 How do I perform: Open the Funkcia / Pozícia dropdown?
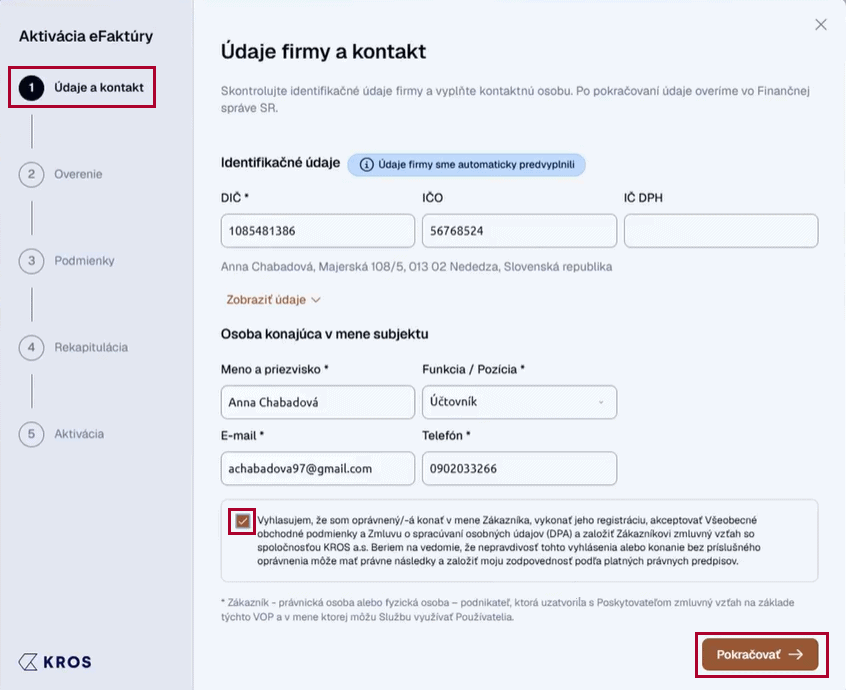click(519, 402)
